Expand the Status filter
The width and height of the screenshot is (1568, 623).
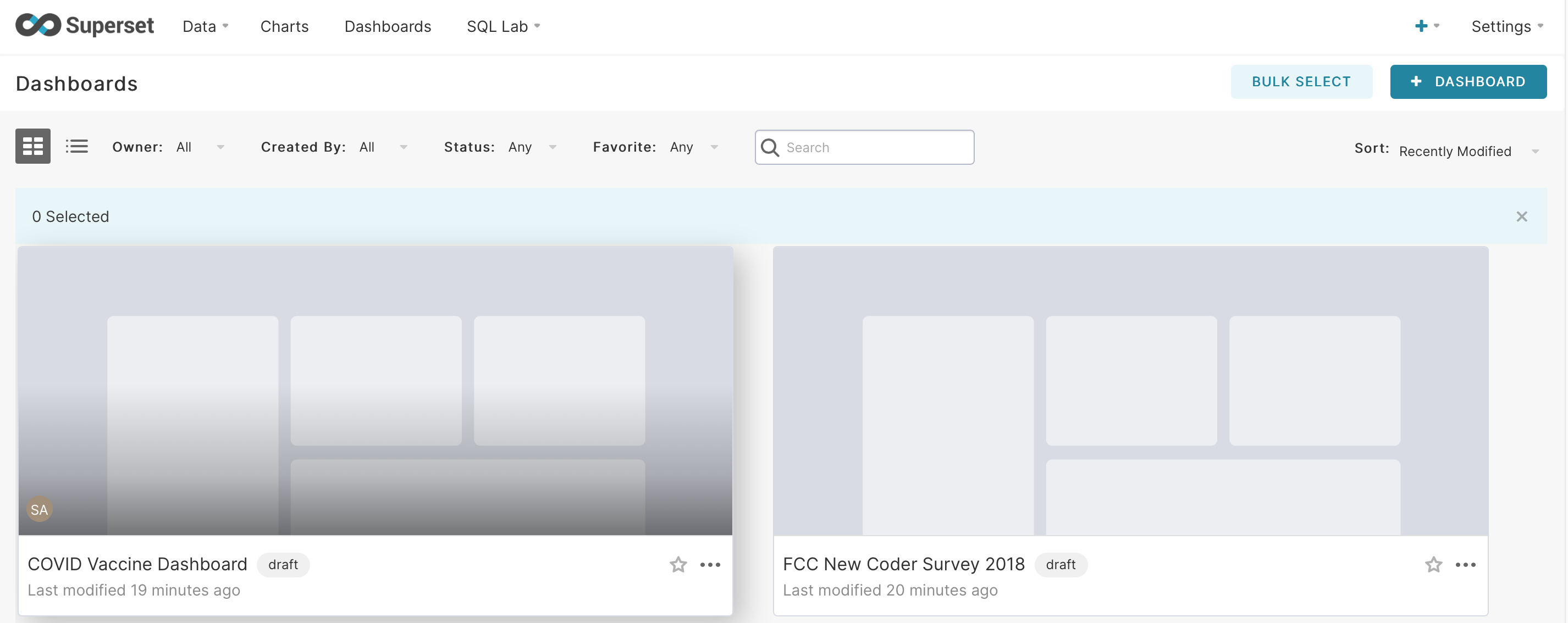pos(533,147)
